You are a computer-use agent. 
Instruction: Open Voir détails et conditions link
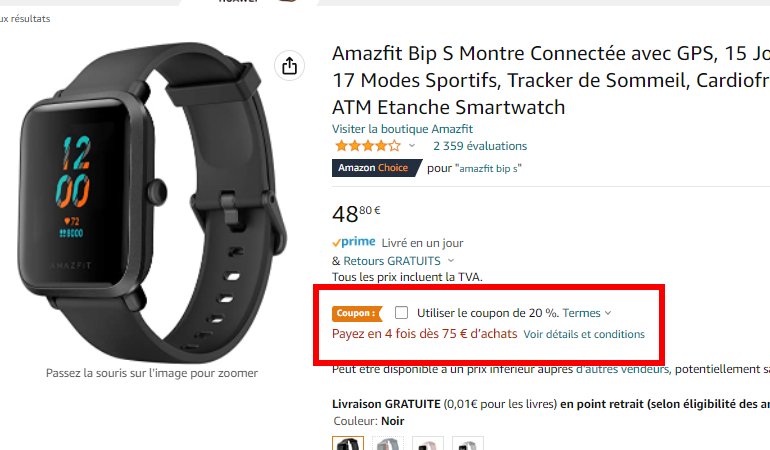pos(584,334)
